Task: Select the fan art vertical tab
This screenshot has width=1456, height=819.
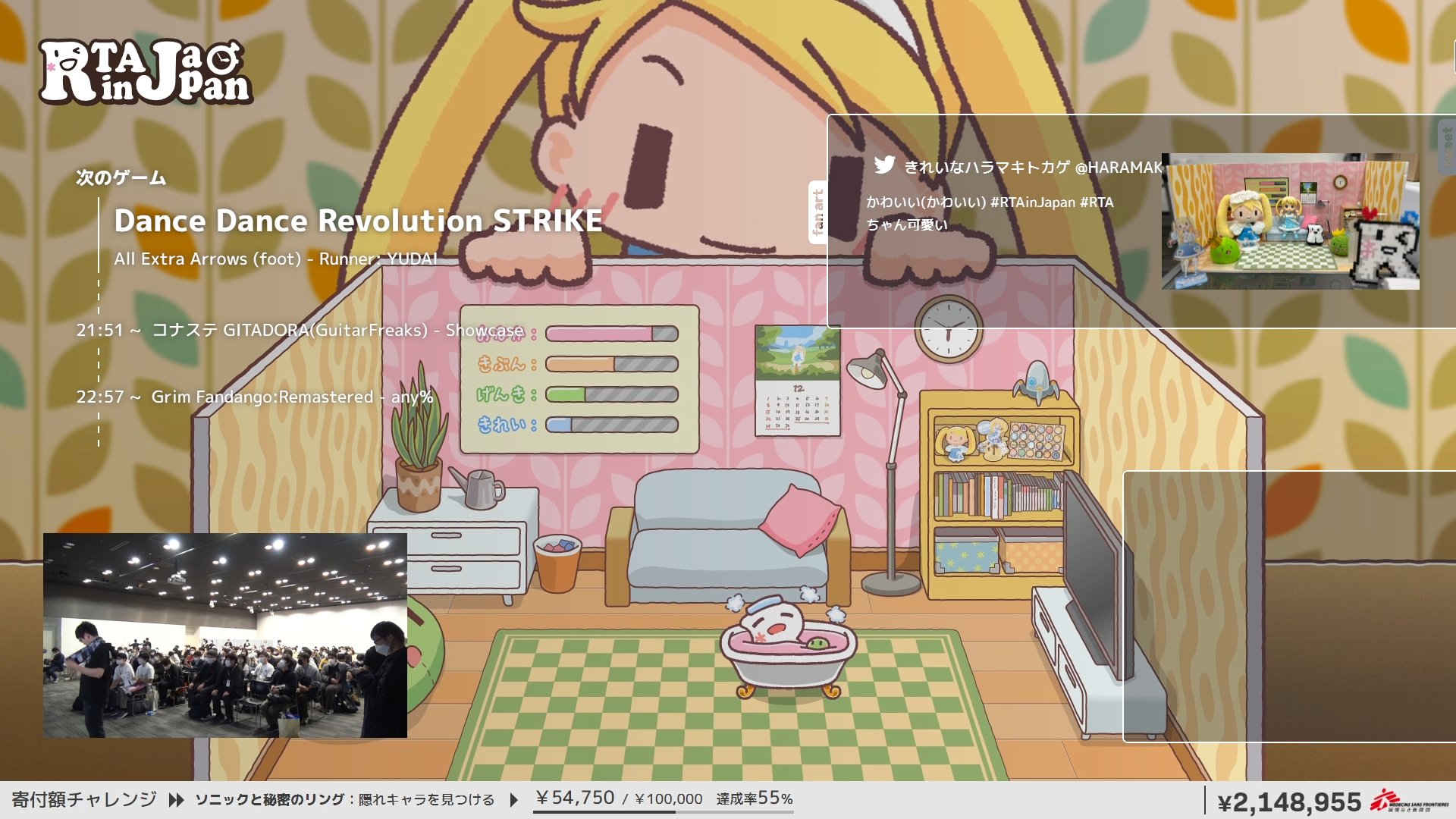Action: coord(817,212)
